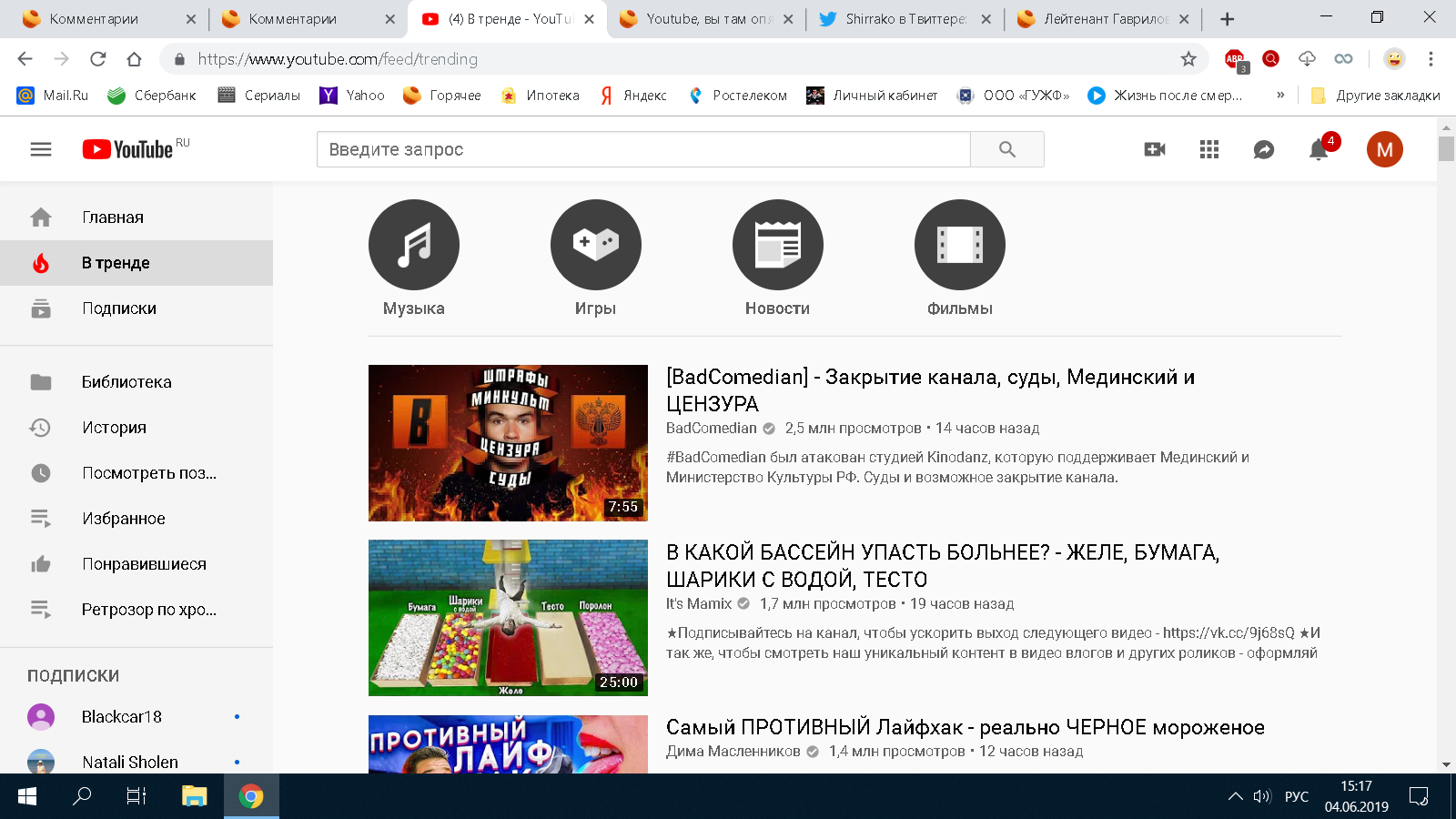Open the News category icon

coord(777,245)
